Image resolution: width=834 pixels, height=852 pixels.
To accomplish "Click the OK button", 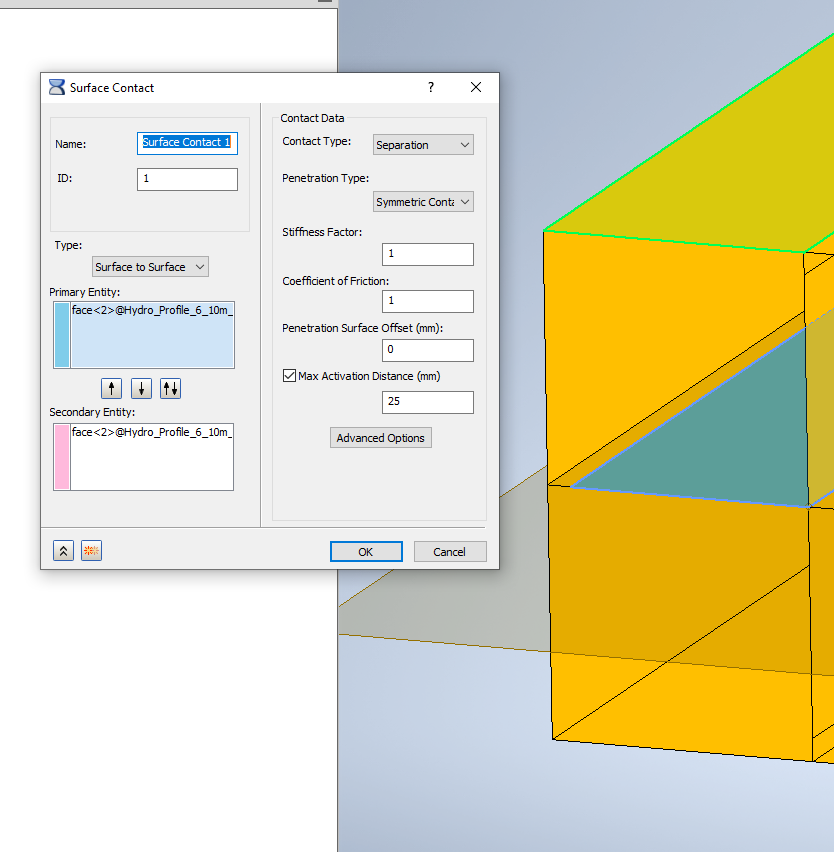I will point(365,551).
